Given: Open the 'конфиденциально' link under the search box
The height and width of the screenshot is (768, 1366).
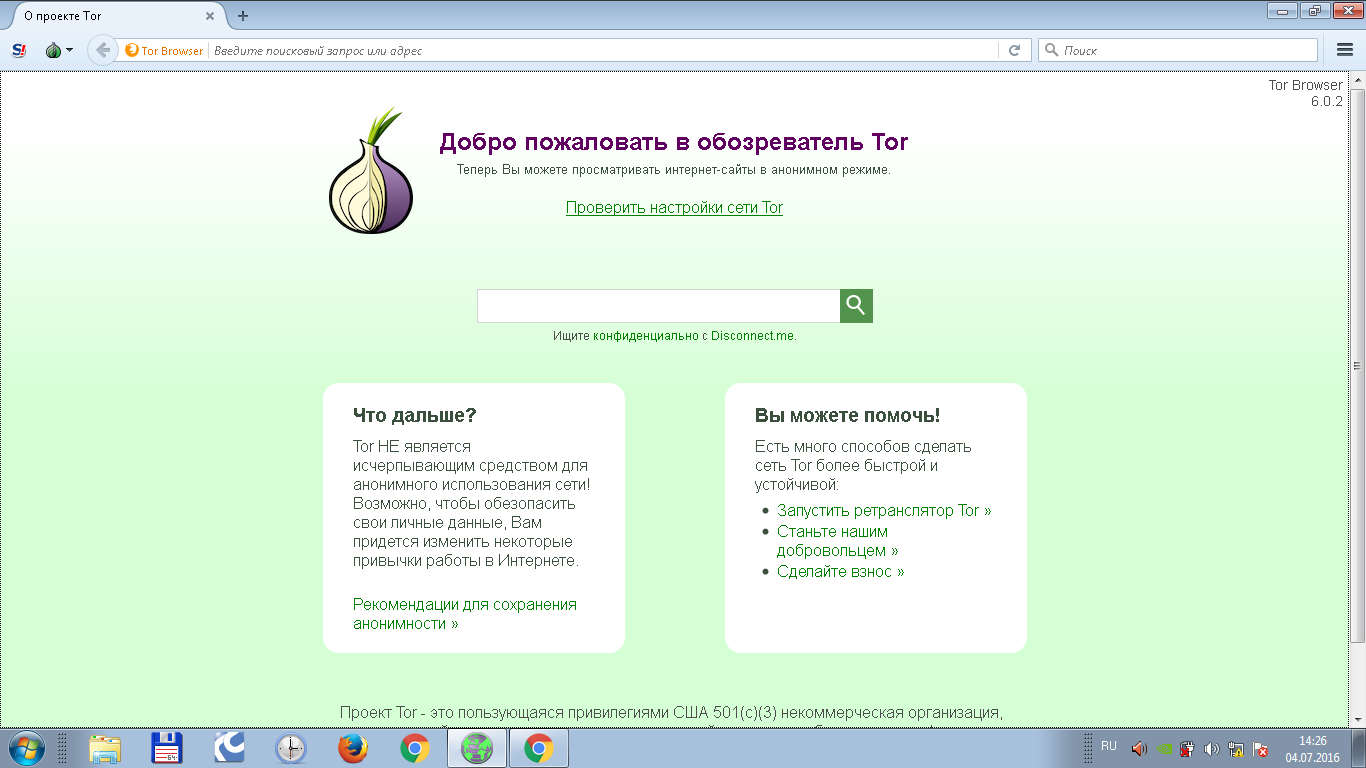Looking at the screenshot, I should point(646,336).
